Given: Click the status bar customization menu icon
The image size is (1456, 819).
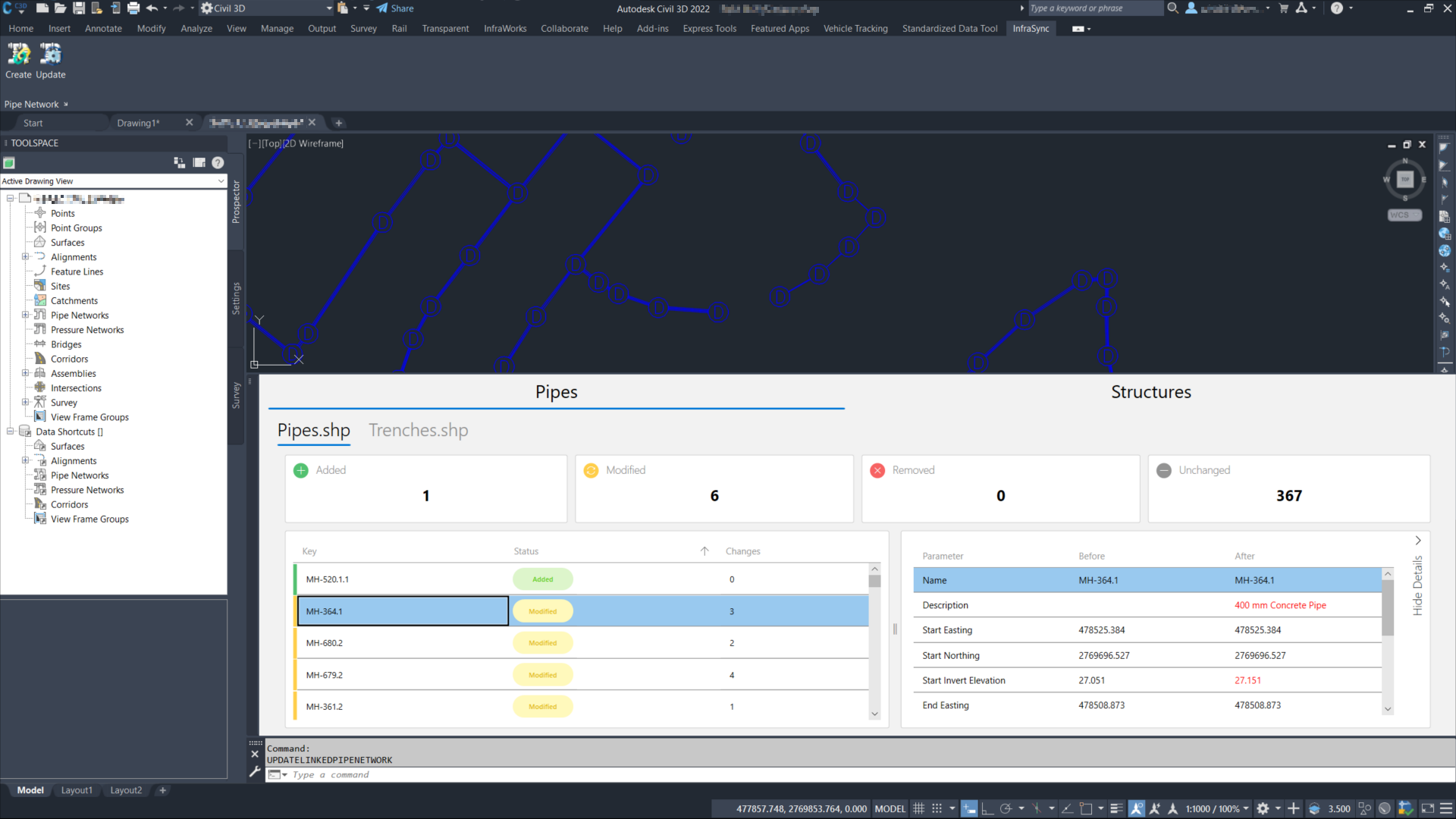Looking at the screenshot, I should pyautogui.click(x=1446, y=808).
